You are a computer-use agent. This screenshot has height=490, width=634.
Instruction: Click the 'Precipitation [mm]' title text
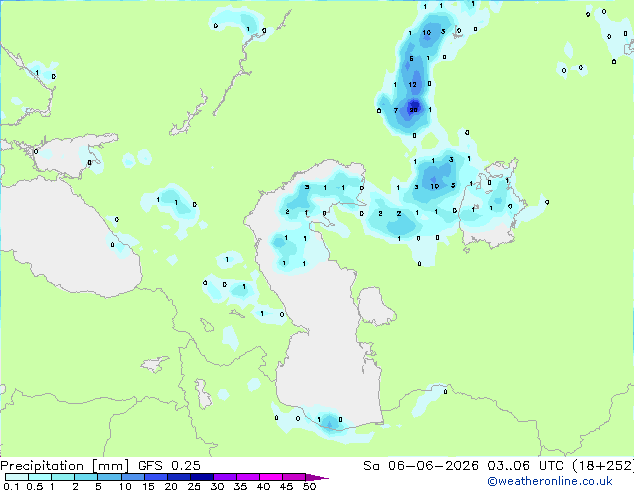pyautogui.click(x=65, y=466)
